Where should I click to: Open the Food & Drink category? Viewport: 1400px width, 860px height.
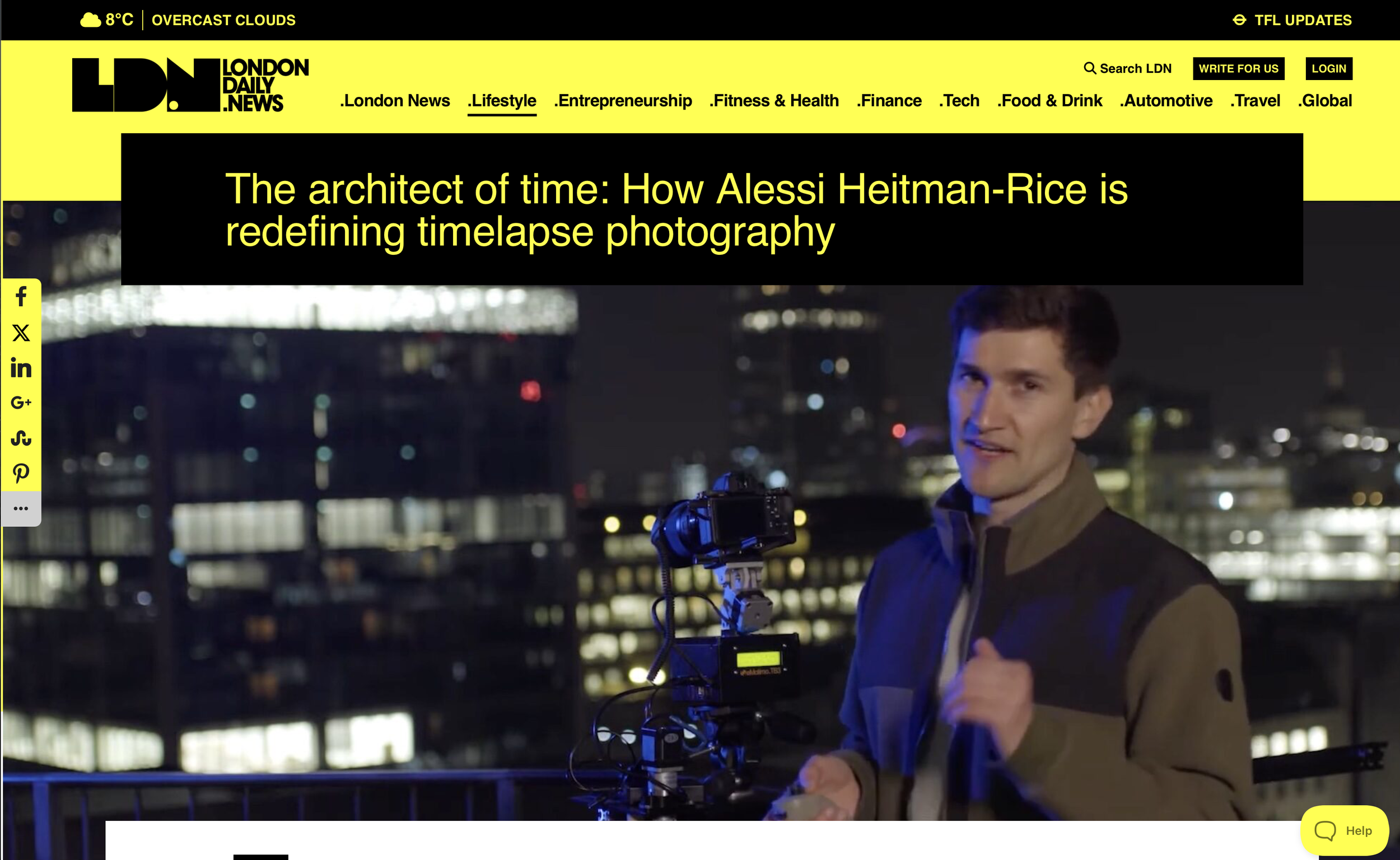pyautogui.click(x=1049, y=101)
